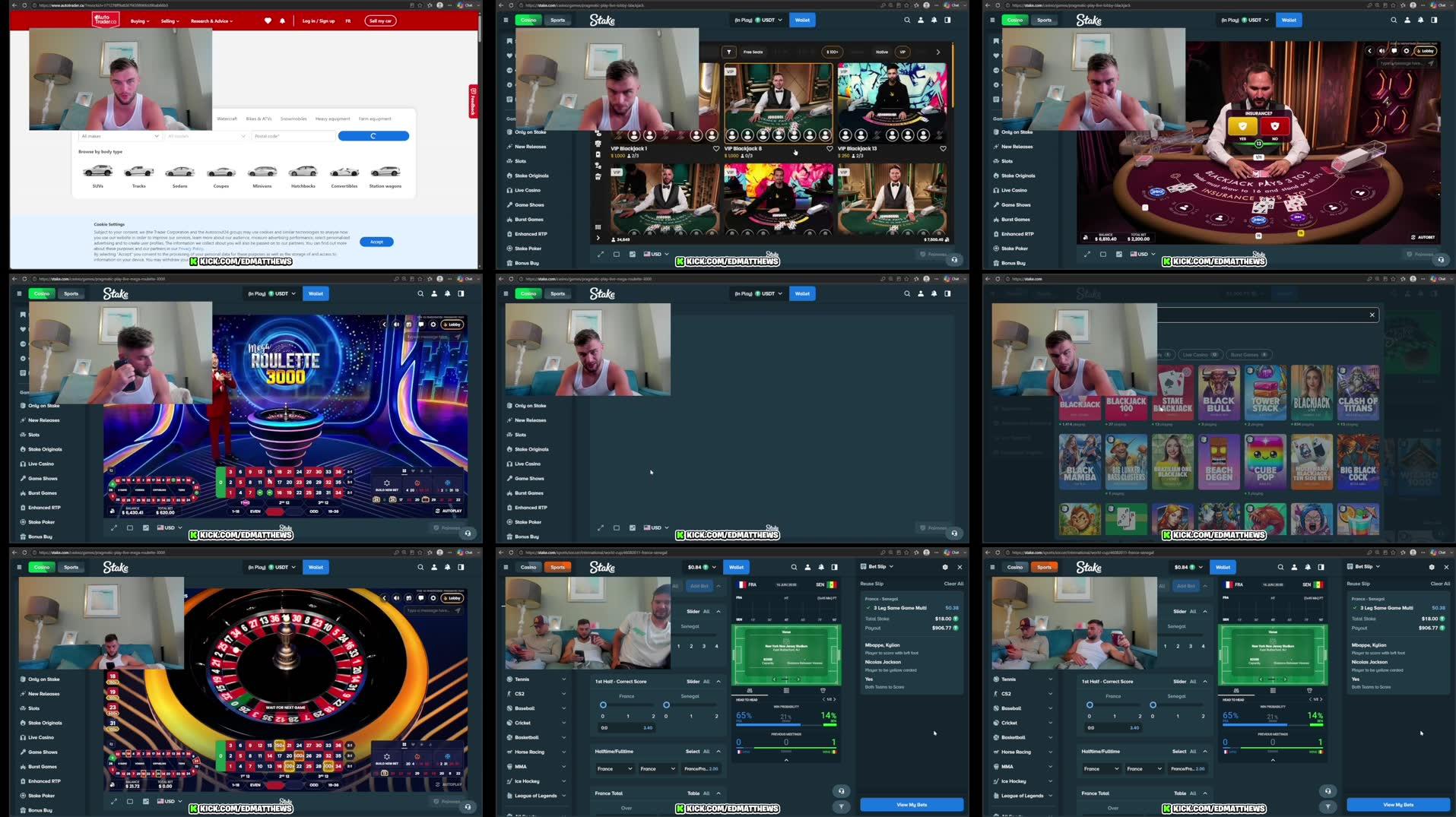The height and width of the screenshot is (817, 1456).
Task: Toggle the Native filter chip in blackjack lobby
Action: [882, 52]
